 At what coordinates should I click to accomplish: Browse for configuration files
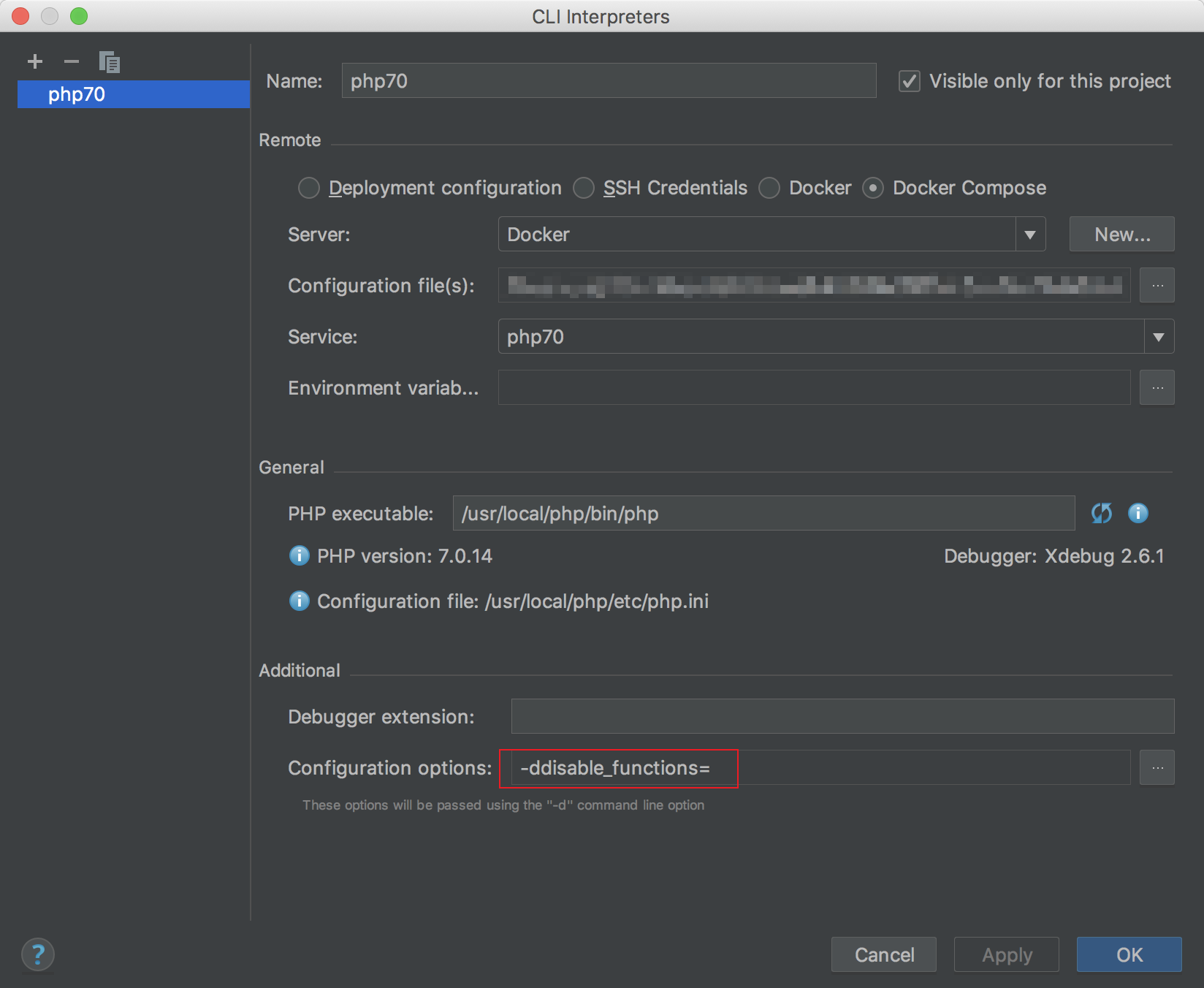coord(1157,285)
